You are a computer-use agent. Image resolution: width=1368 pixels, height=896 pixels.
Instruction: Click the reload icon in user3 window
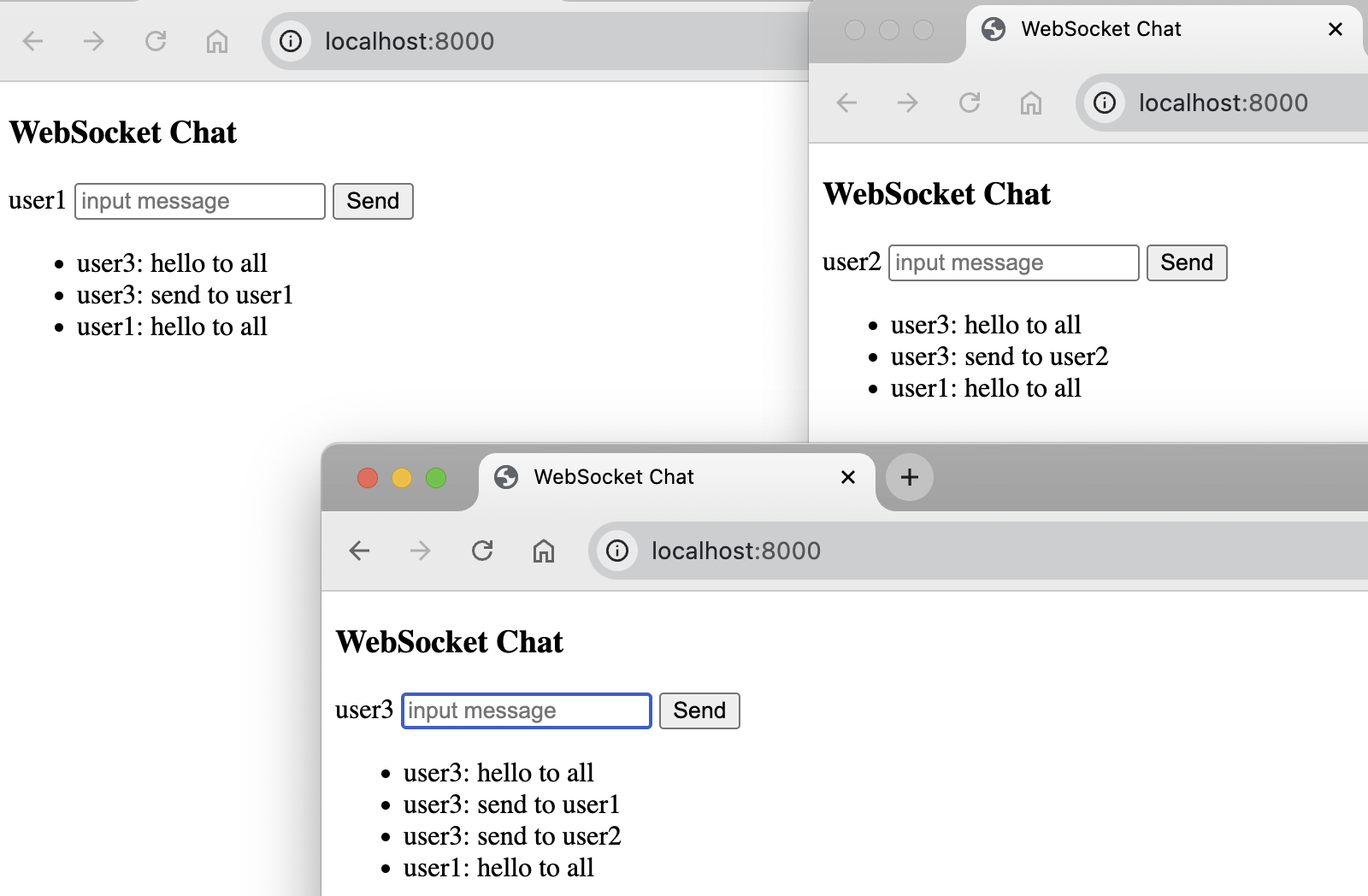point(482,551)
